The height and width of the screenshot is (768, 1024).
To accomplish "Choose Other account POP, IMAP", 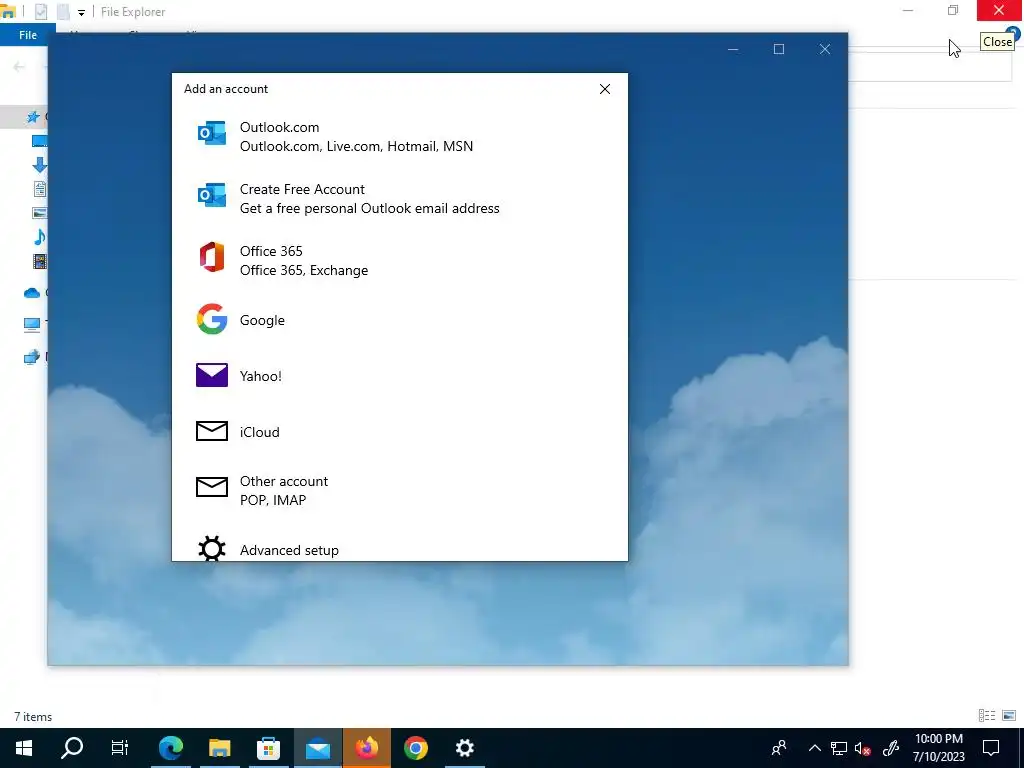I will point(400,490).
